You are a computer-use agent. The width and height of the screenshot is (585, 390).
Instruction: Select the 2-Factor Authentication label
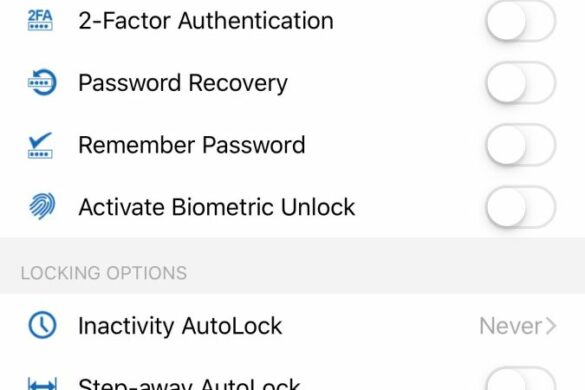tap(206, 21)
